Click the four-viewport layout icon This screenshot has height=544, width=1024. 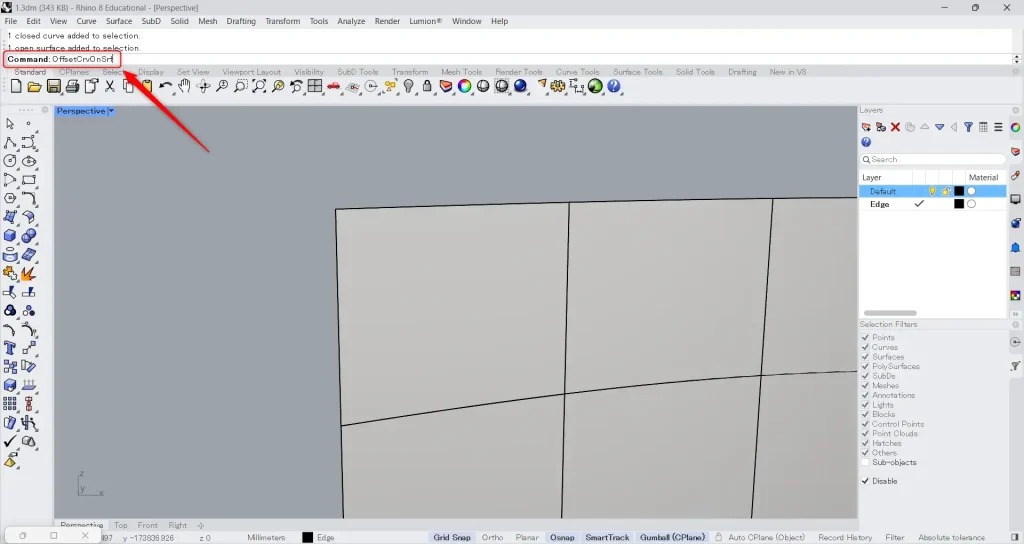click(x=315, y=86)
